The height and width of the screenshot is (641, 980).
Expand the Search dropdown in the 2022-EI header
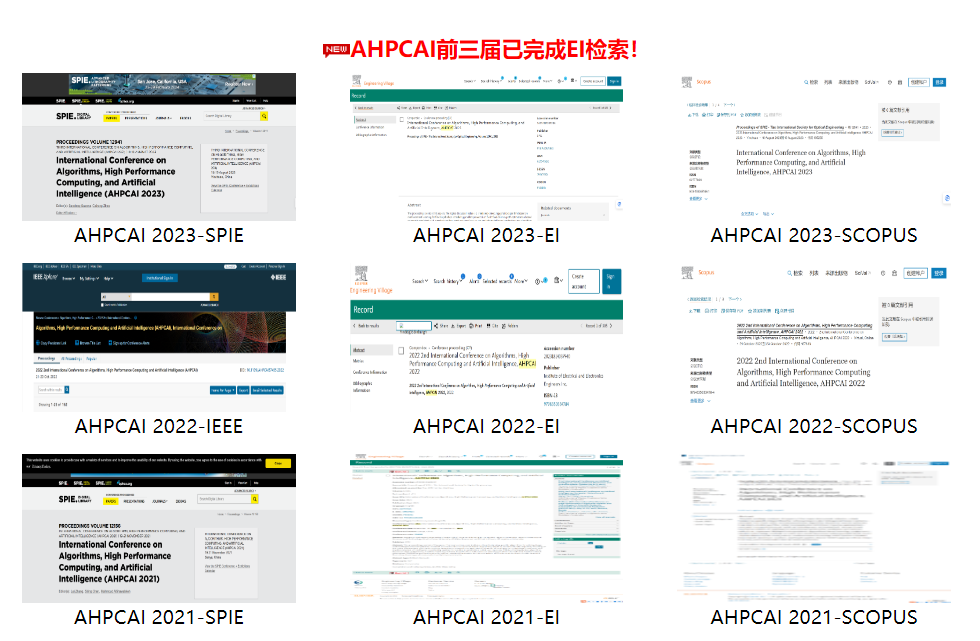click(420, 281)
